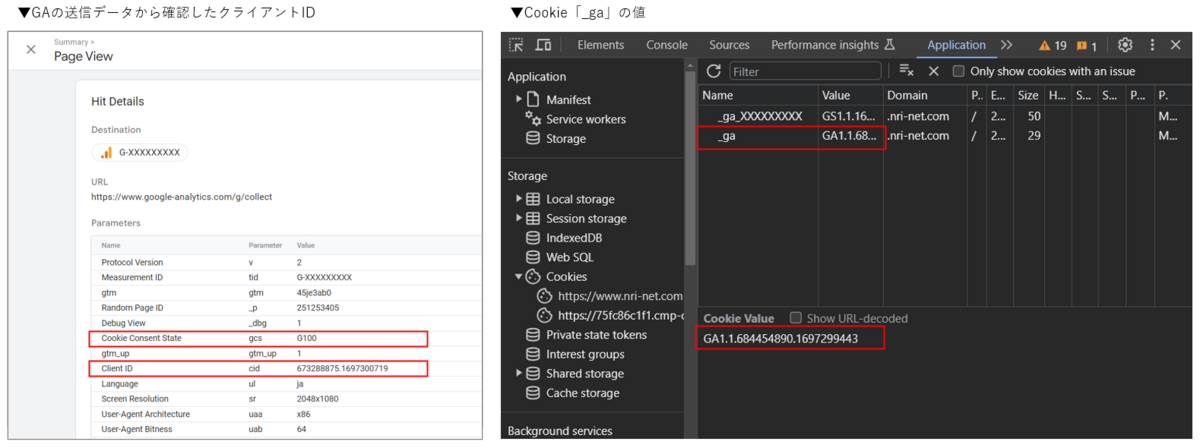Click the Debug View parameter row
Screen dimensions: 1200x448
click(285, 323)
